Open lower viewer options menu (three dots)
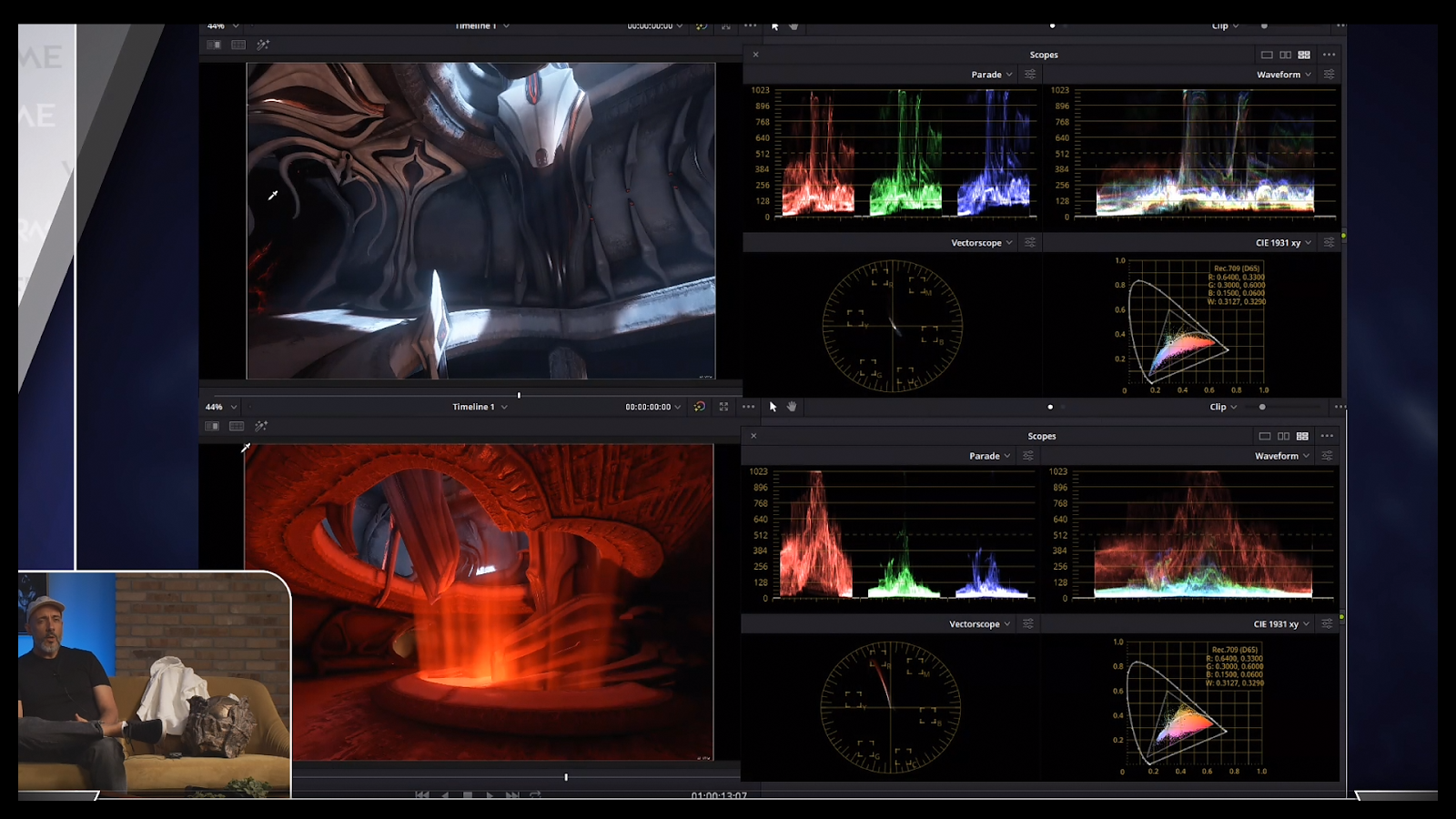The image size is (1456, 819). (748, 407)
